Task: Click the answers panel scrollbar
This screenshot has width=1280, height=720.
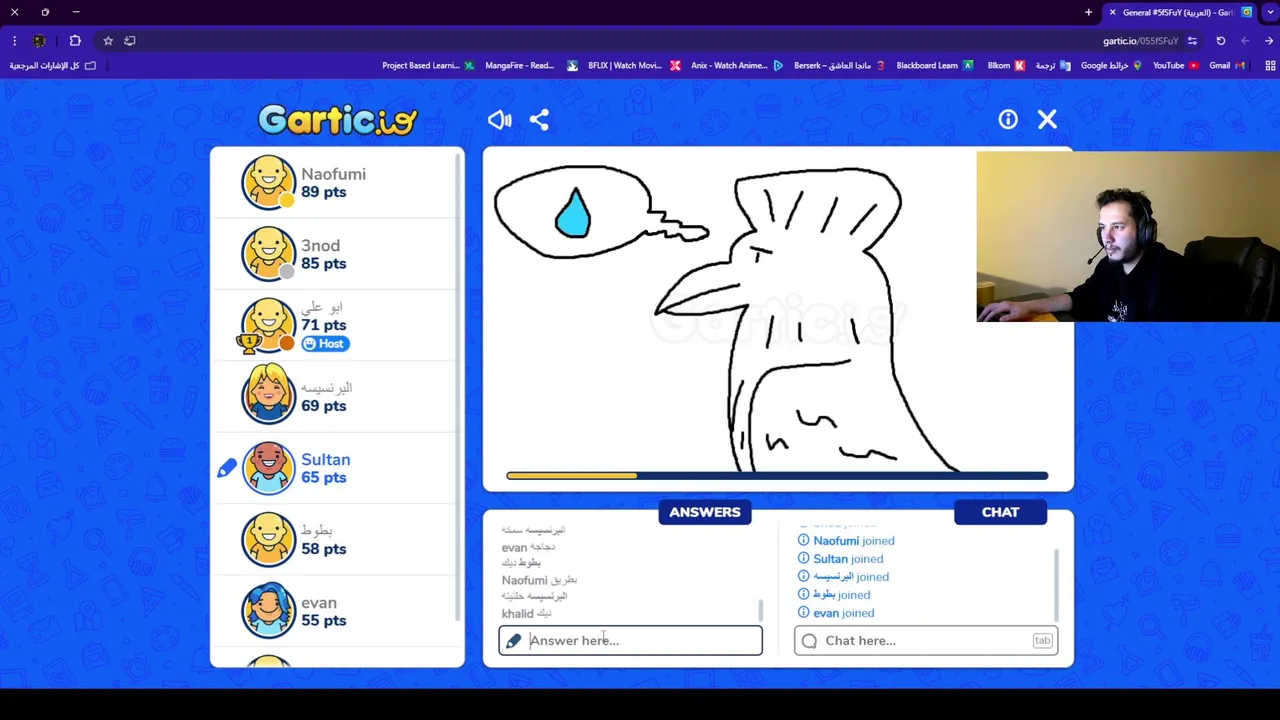Action: click(761, 609)
